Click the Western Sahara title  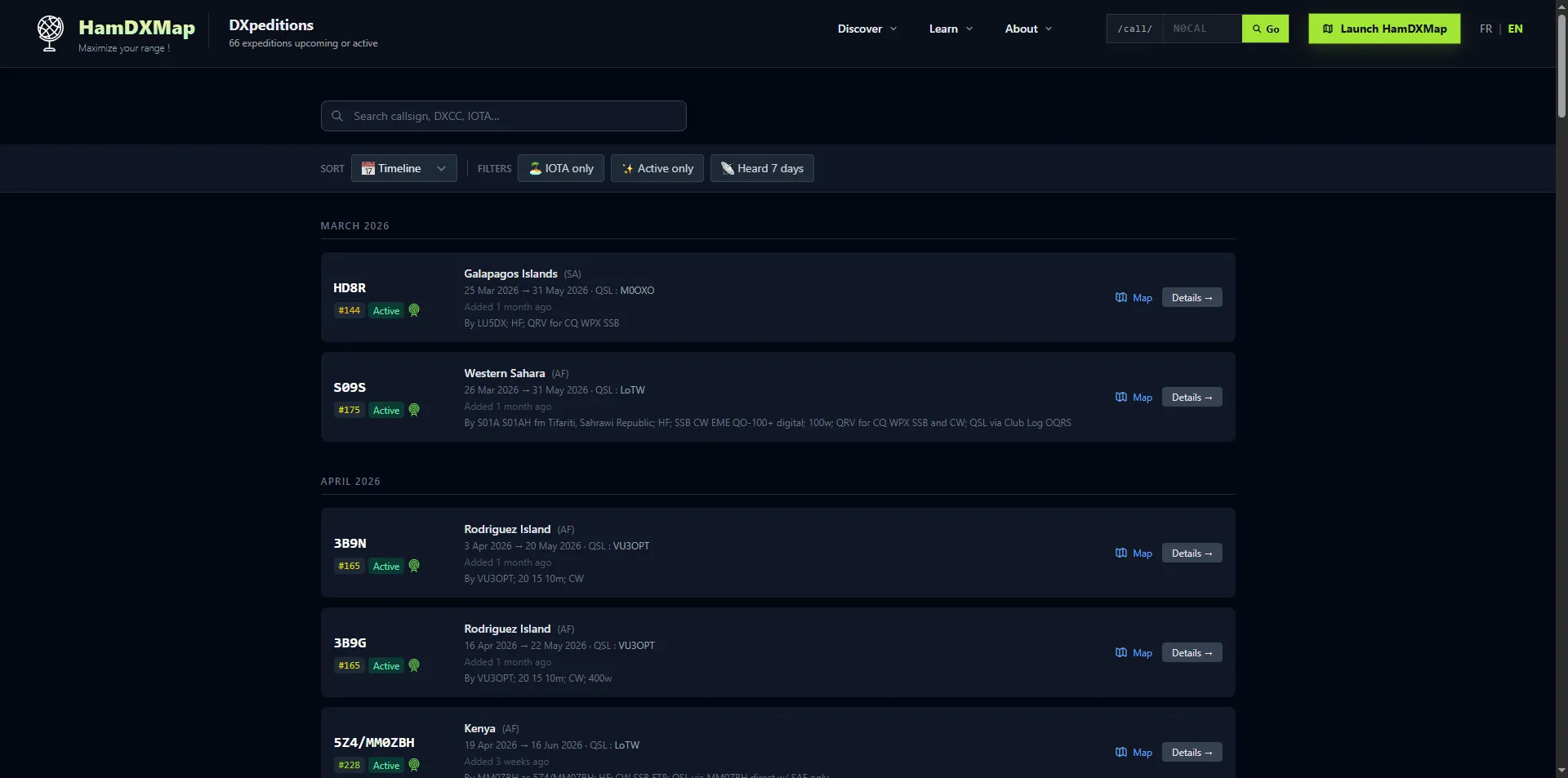[505, 373]
